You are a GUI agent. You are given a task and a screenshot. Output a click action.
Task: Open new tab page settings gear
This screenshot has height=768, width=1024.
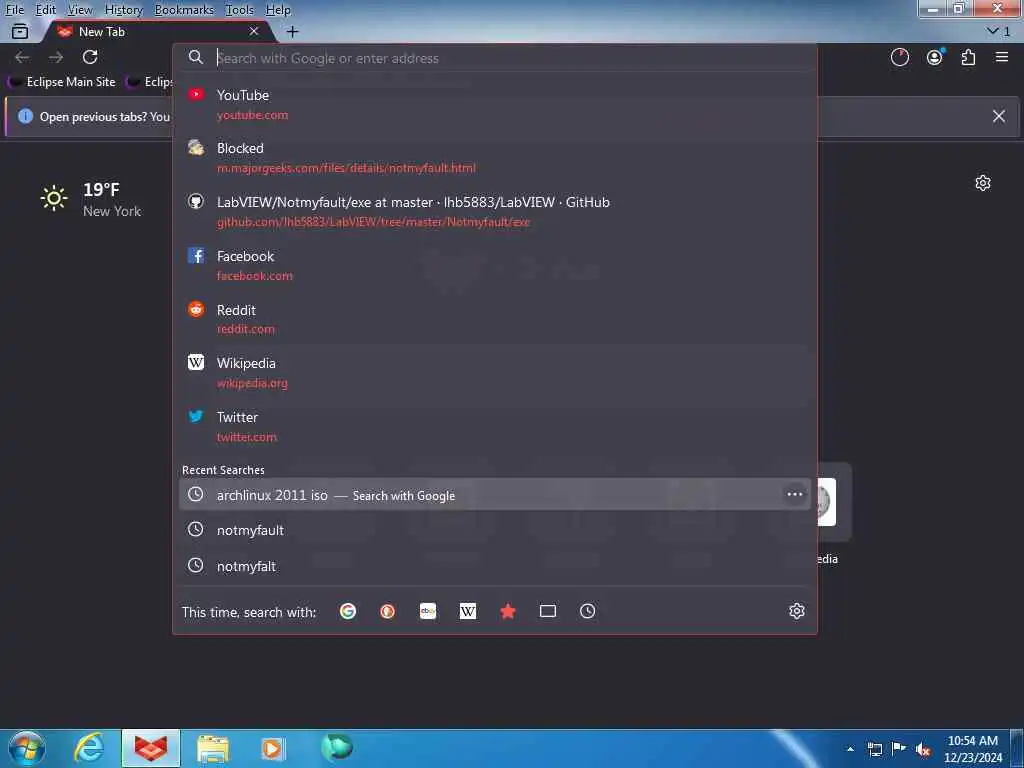(983, 183)
